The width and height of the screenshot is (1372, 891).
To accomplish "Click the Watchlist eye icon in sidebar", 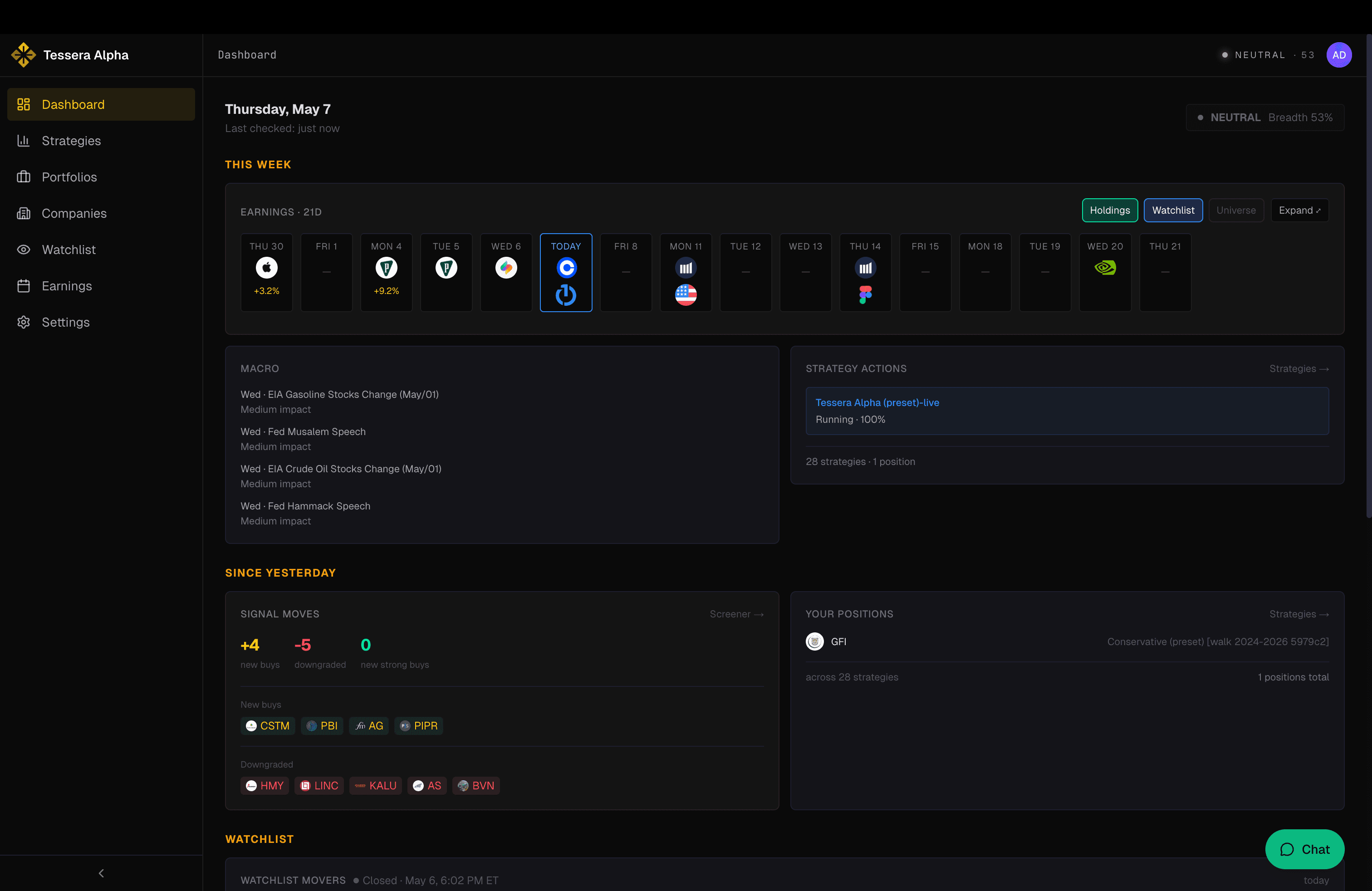I will pyautogui.click(x=24, y=250).
